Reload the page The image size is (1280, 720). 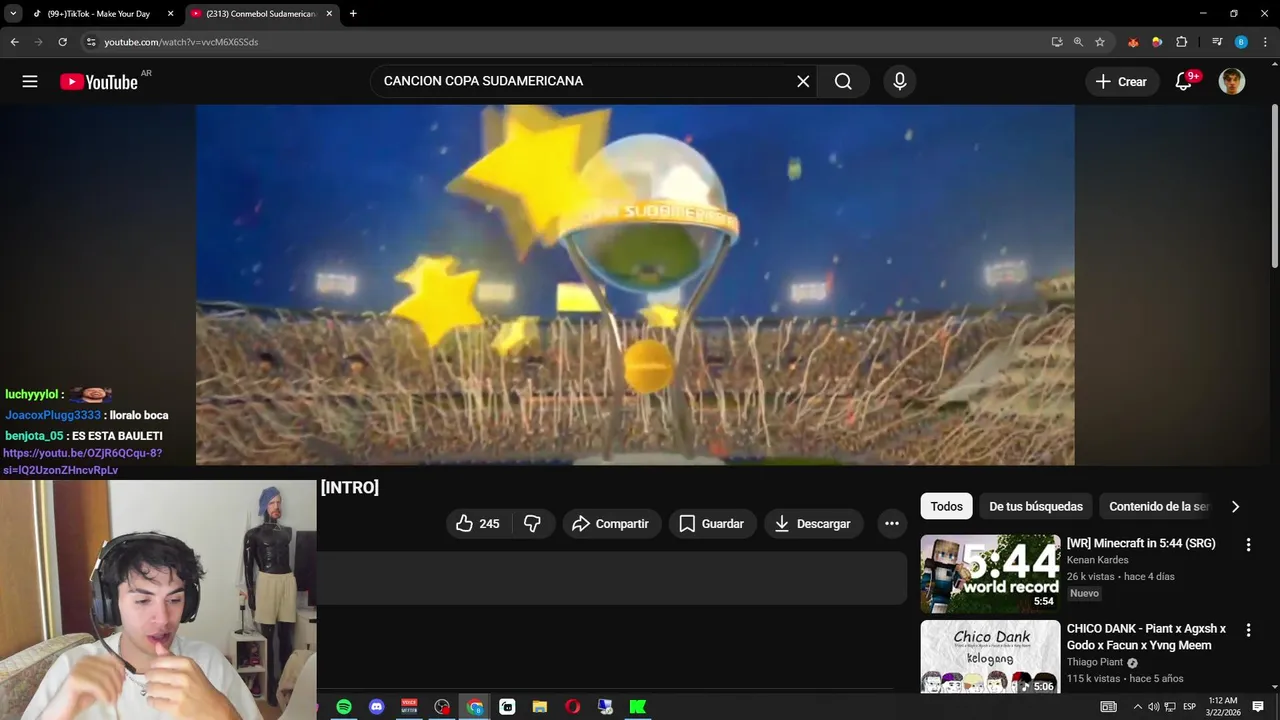tap(62, 42)
